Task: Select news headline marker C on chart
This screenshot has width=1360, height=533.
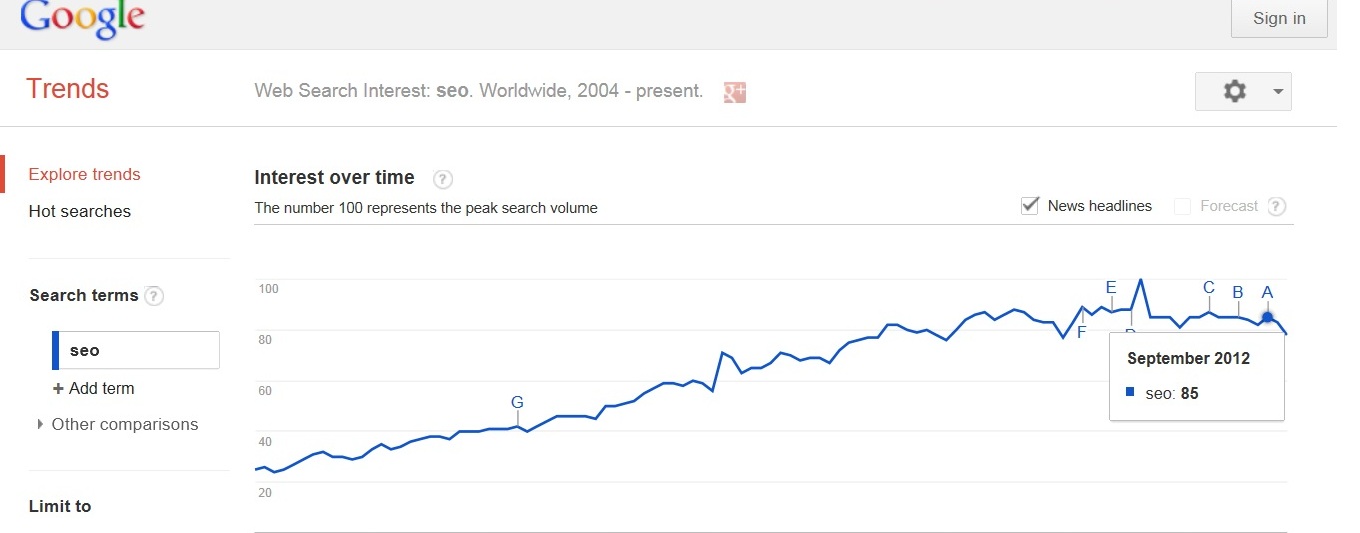Action: point(1209,288)
